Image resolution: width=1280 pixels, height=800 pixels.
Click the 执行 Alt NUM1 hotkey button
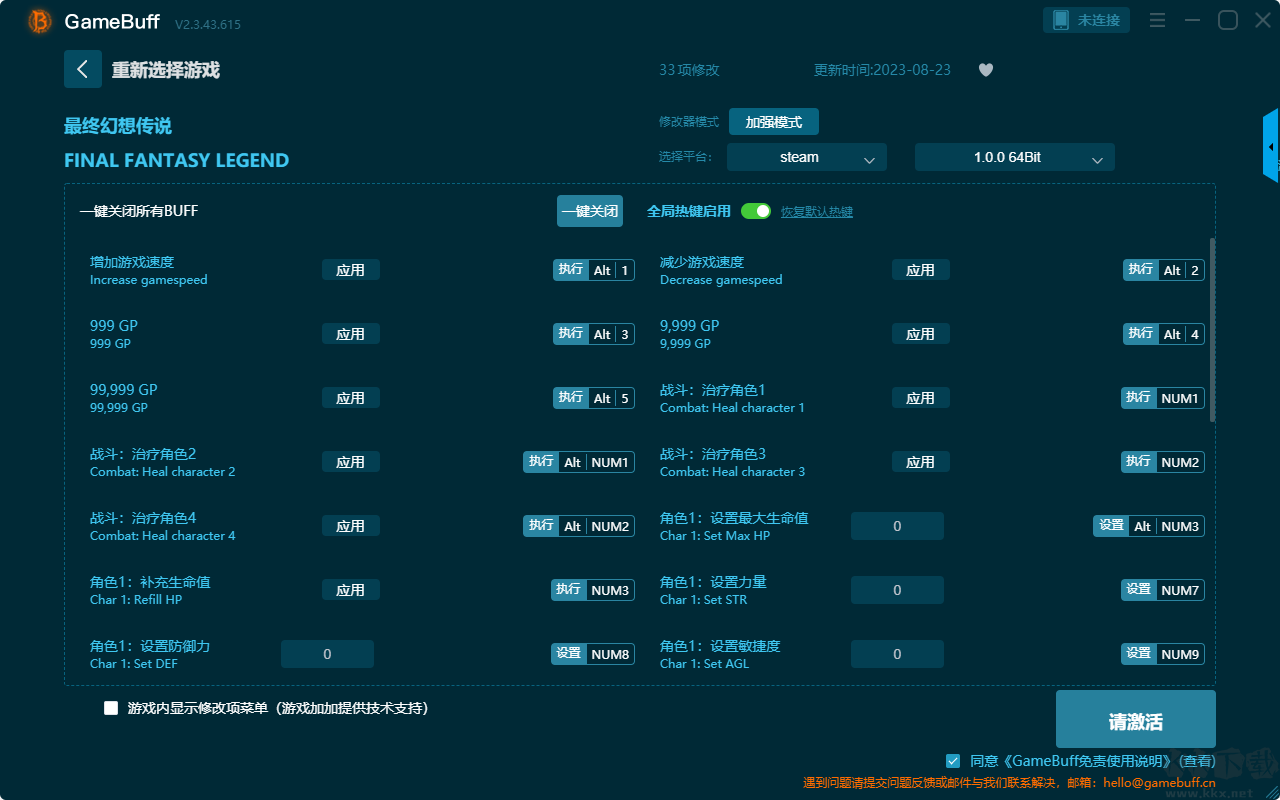(579, 462)
